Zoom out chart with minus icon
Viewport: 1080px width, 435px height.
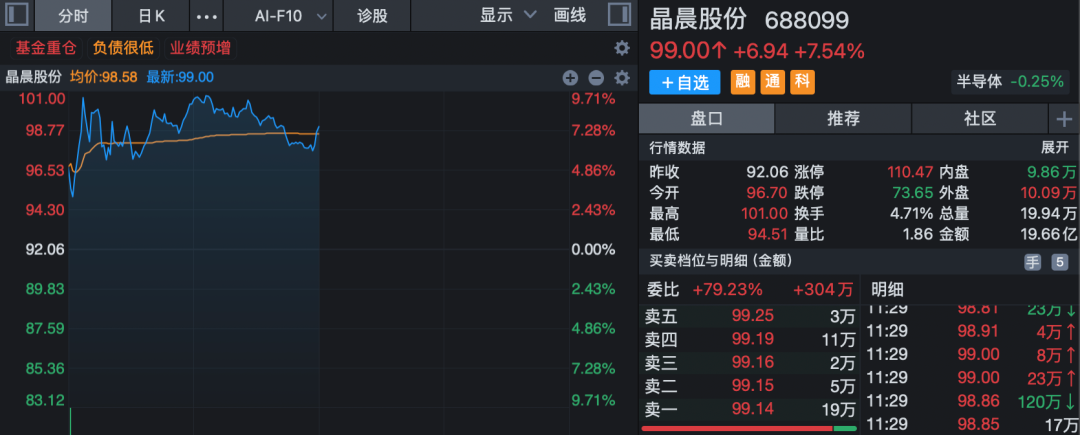tap(596, 78)
